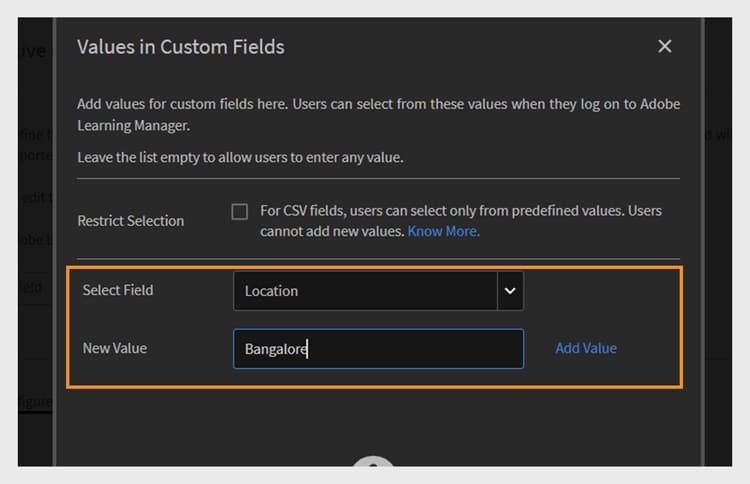Focus the New Value text input
Image resolution: width=750 pixels, height=484 pixels.
tap(400, 349)
